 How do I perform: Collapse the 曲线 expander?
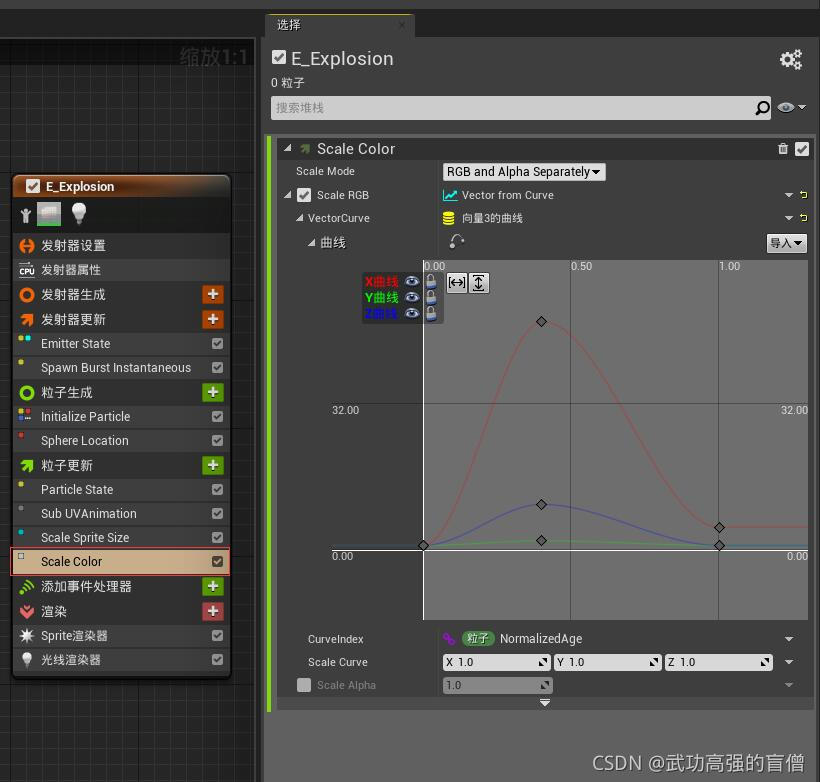(311, 242)
